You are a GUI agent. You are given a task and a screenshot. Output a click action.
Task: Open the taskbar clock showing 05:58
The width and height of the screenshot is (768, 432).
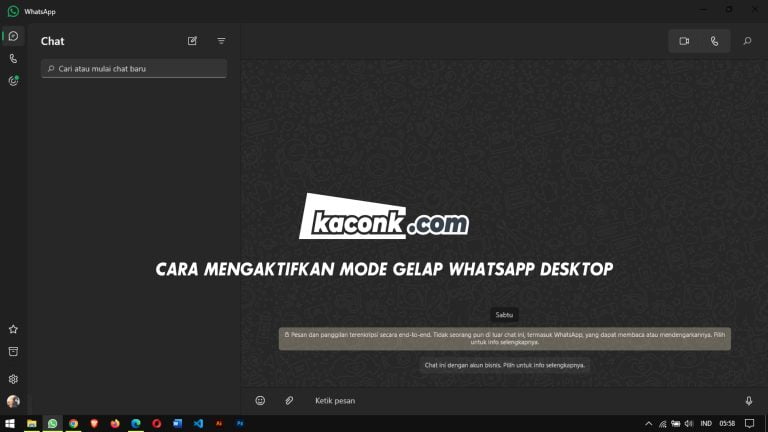pos(727,424)
